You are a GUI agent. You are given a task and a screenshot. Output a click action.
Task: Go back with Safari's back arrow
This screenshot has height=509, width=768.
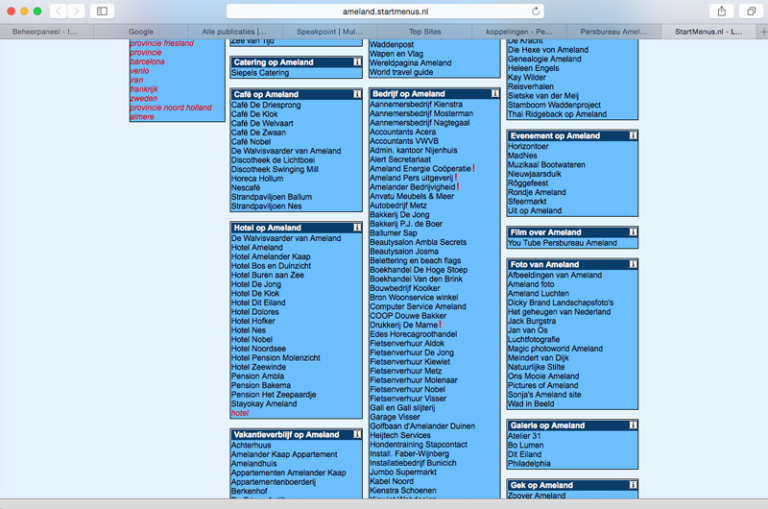coord(58,11)
